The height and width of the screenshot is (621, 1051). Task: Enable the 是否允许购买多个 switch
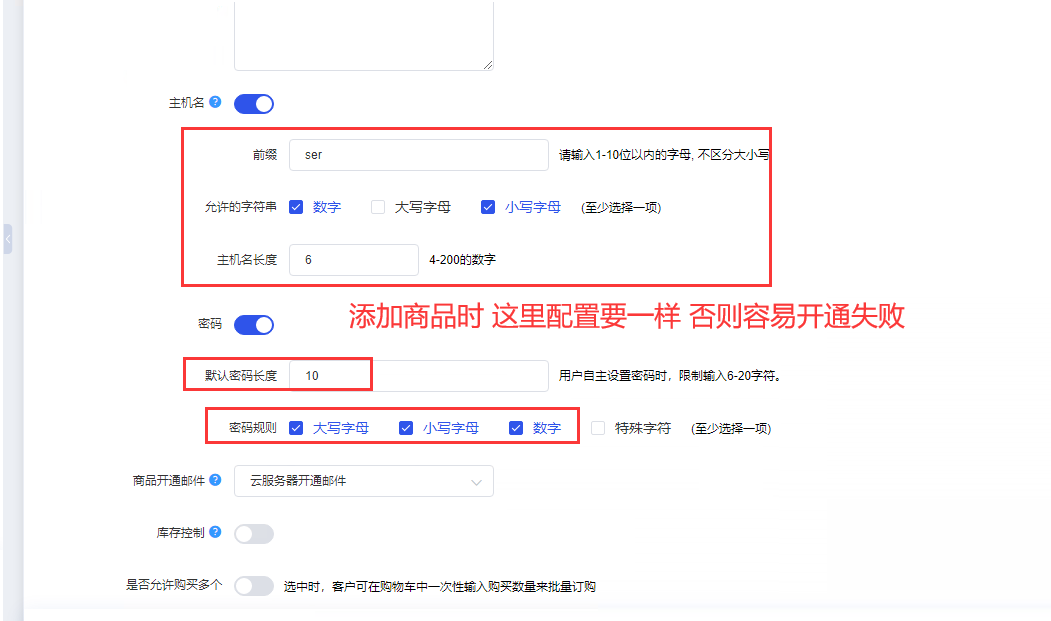tap(254, 586)
